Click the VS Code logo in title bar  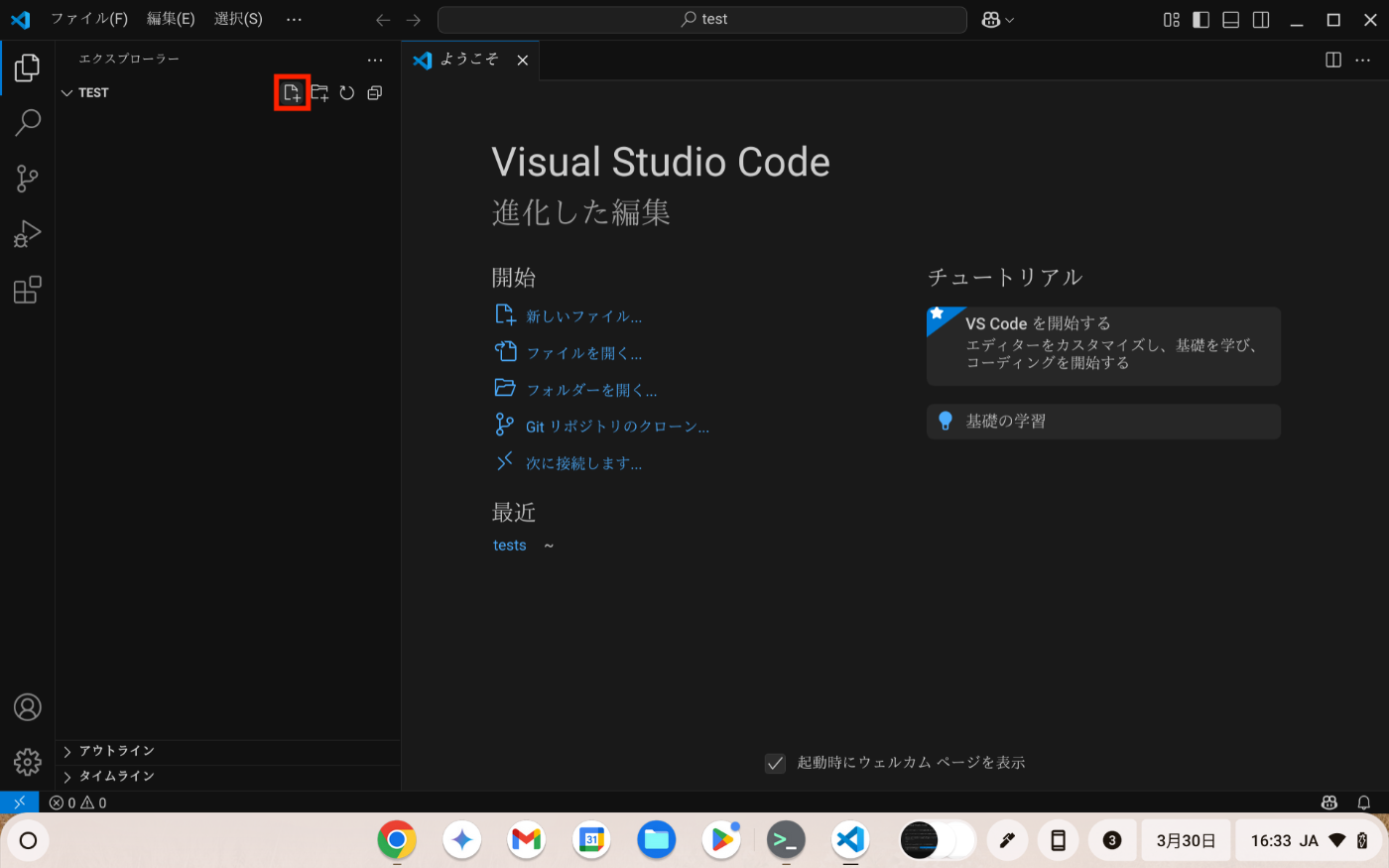tap(21, 20)
